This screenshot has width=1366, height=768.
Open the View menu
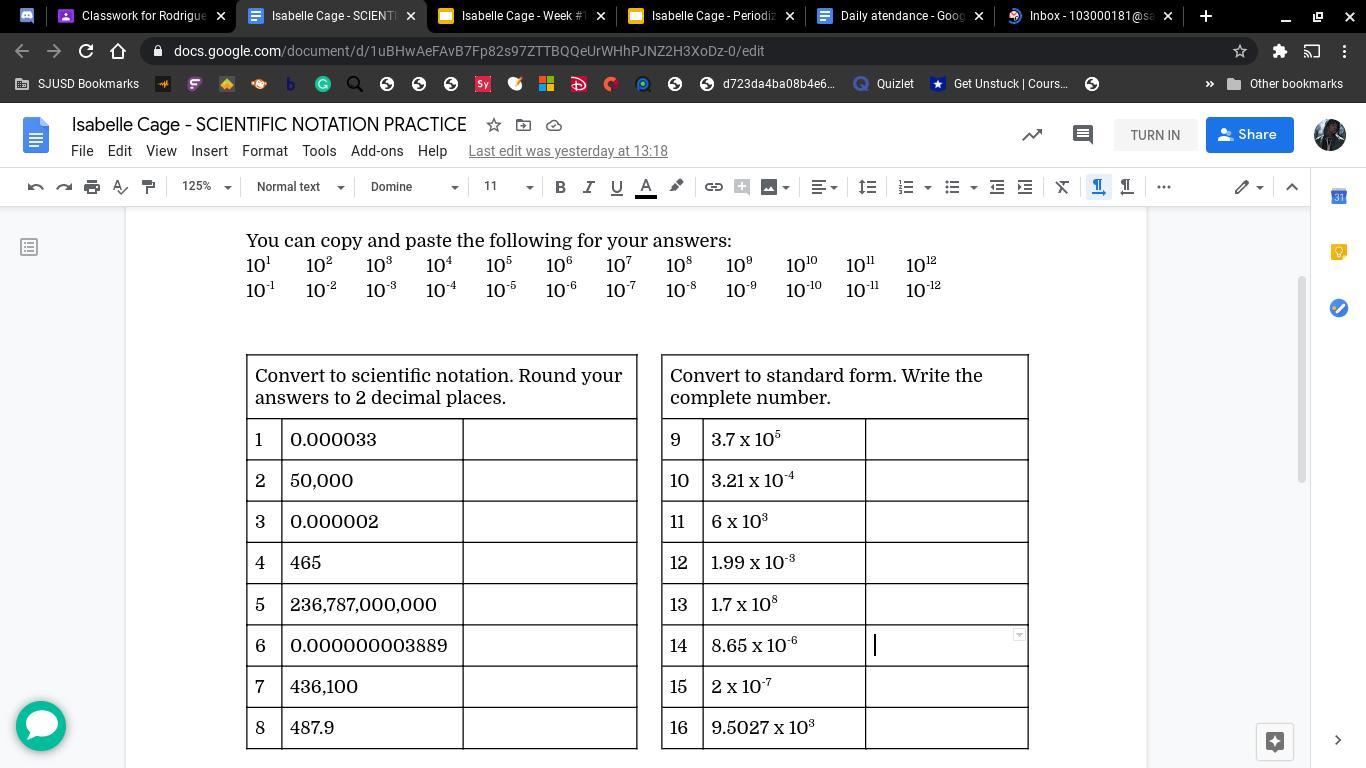click(161, 151)
